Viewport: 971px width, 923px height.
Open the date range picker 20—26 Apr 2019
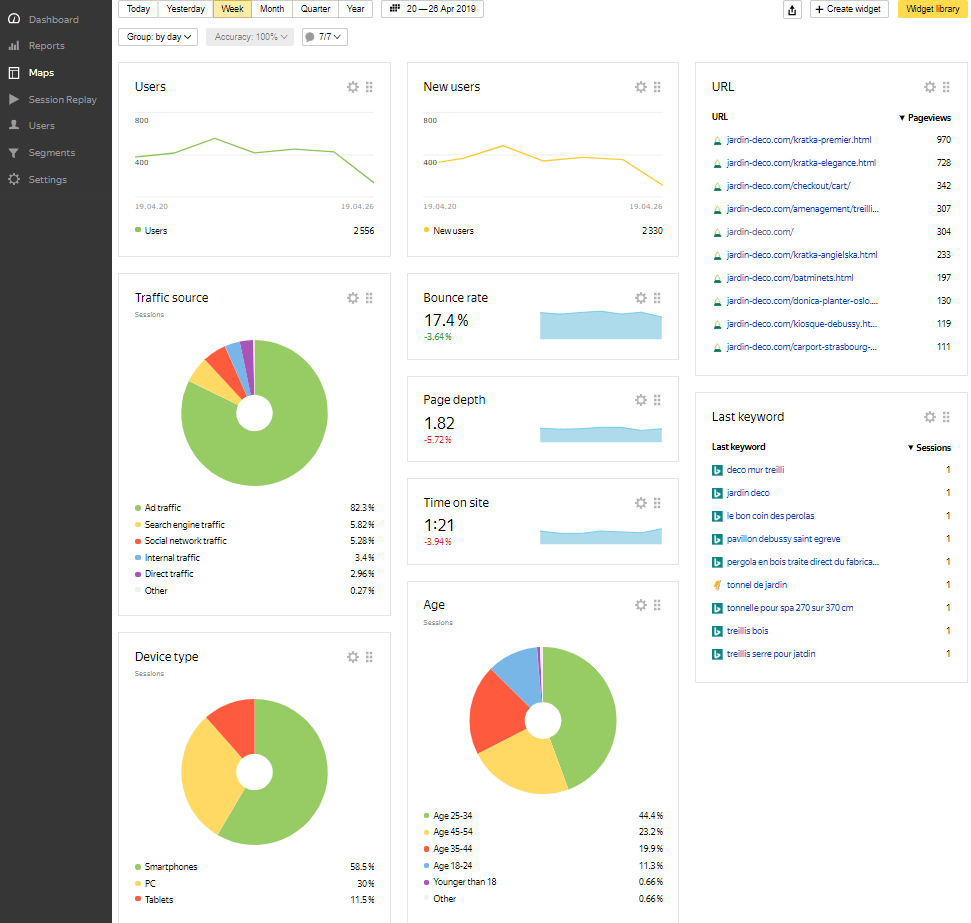[432, 9]
